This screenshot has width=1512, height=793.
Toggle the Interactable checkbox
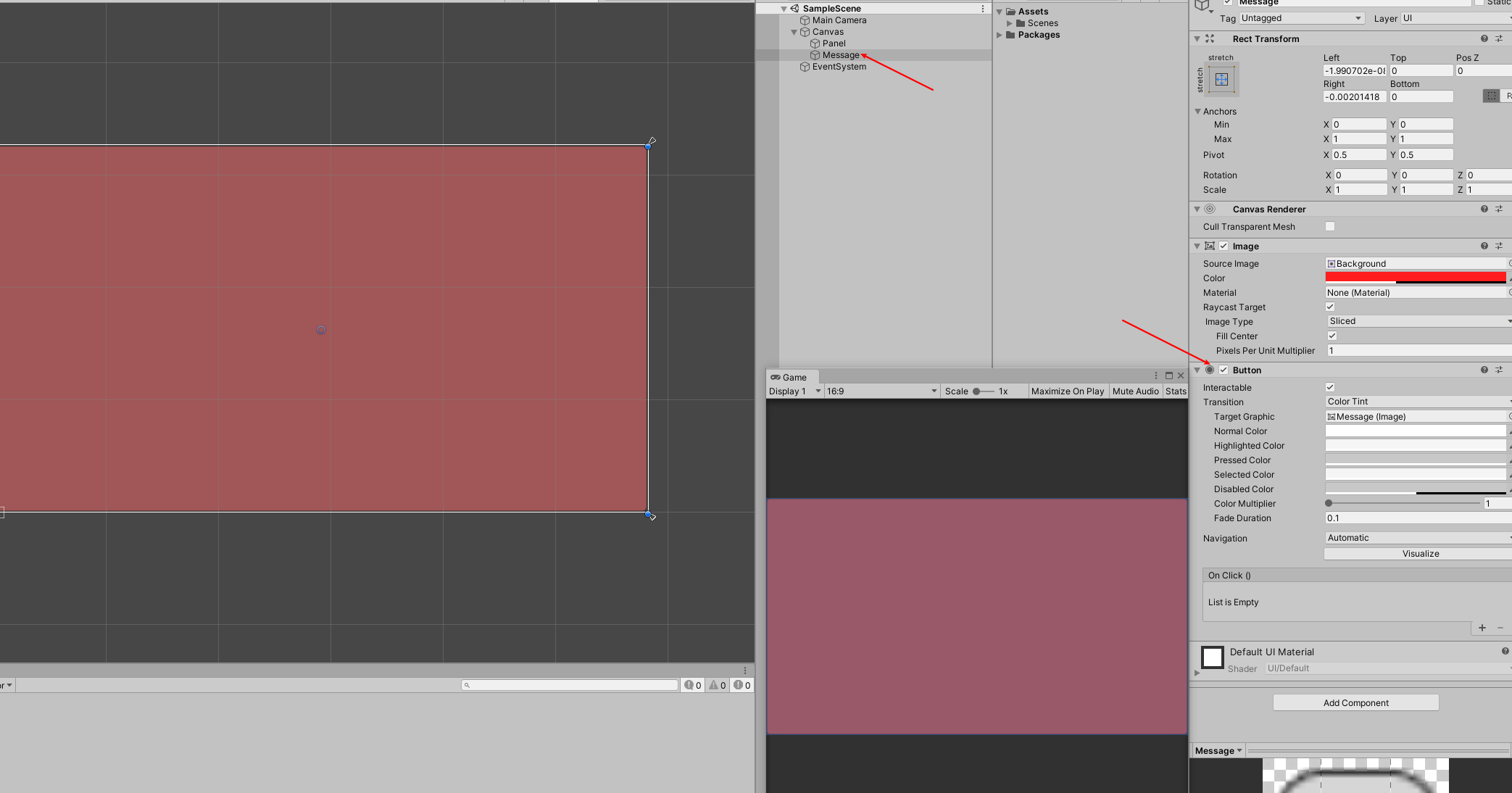pyautogui.click(x=1330, y=388)
